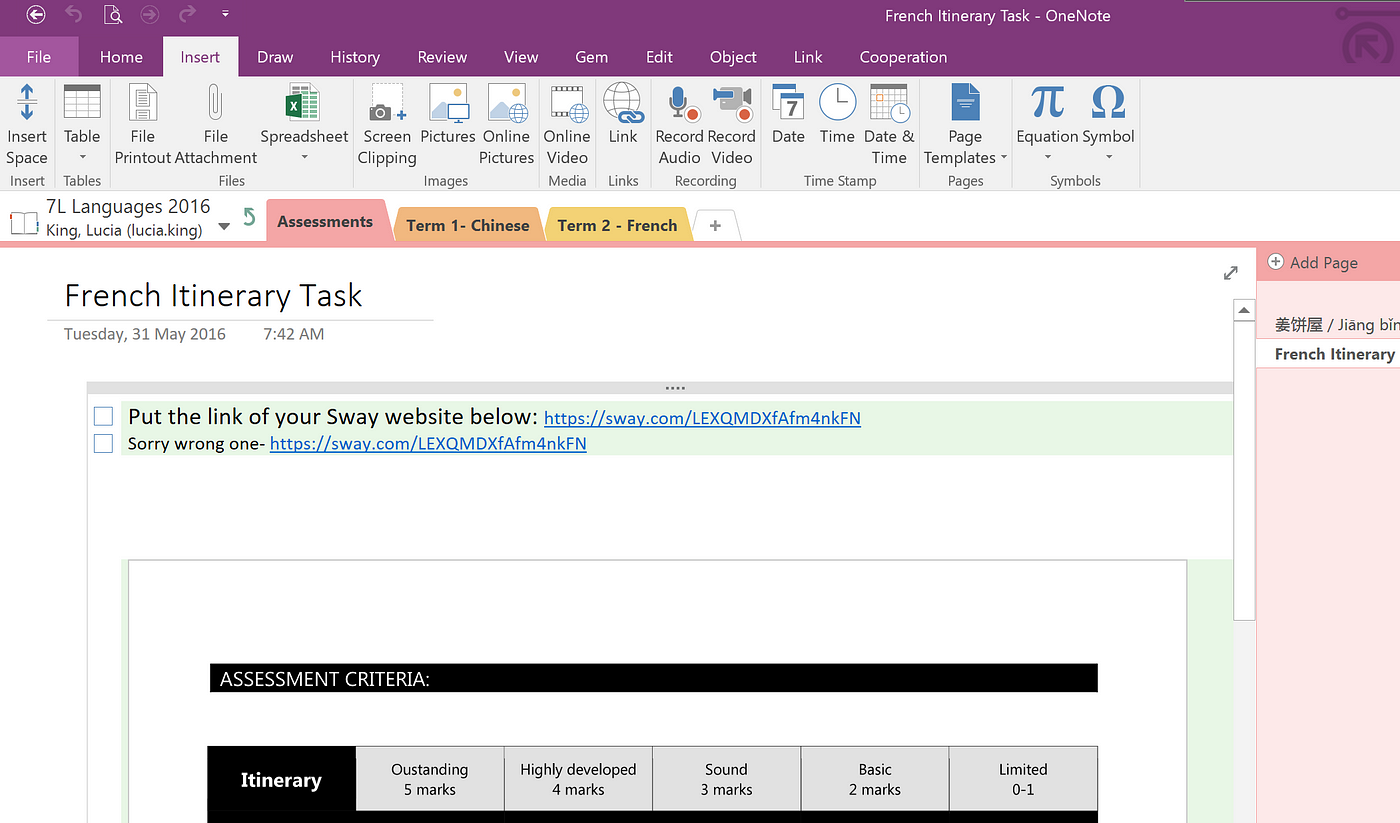Open the Object ribbon tab

pyautogui.click(x=733, y=57)
